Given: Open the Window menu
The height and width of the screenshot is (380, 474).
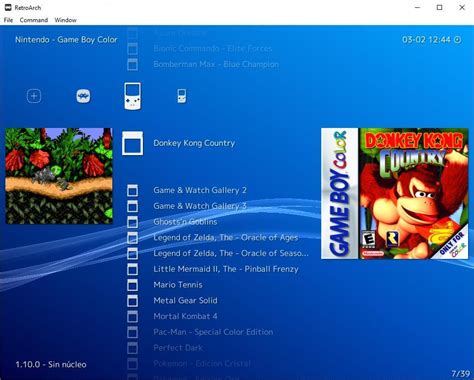Looking at the screenshot, I should pyautogui.click(x=65, y=20).
